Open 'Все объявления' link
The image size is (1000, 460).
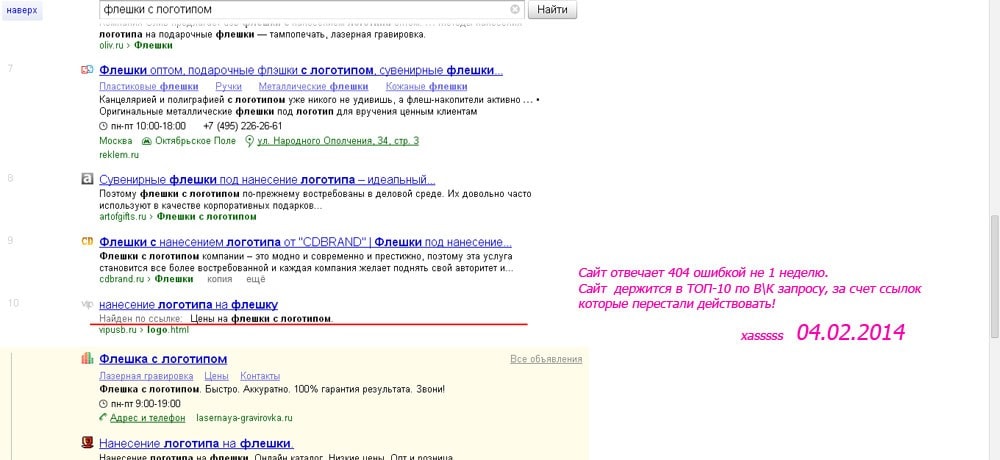pos(546,359)
